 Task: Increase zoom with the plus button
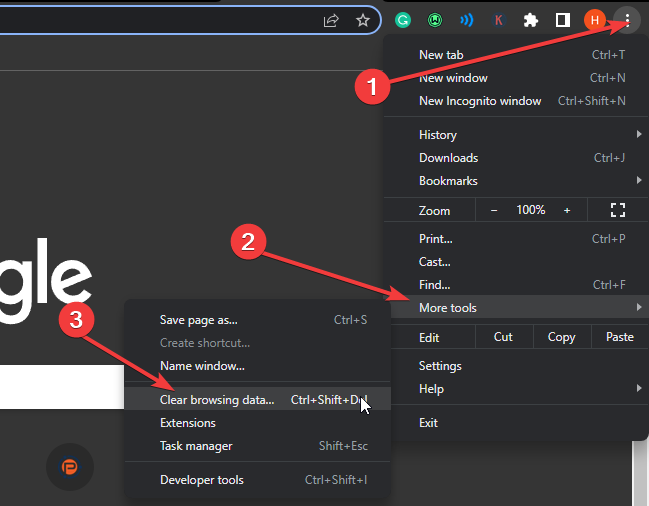[x=567, y=210]
